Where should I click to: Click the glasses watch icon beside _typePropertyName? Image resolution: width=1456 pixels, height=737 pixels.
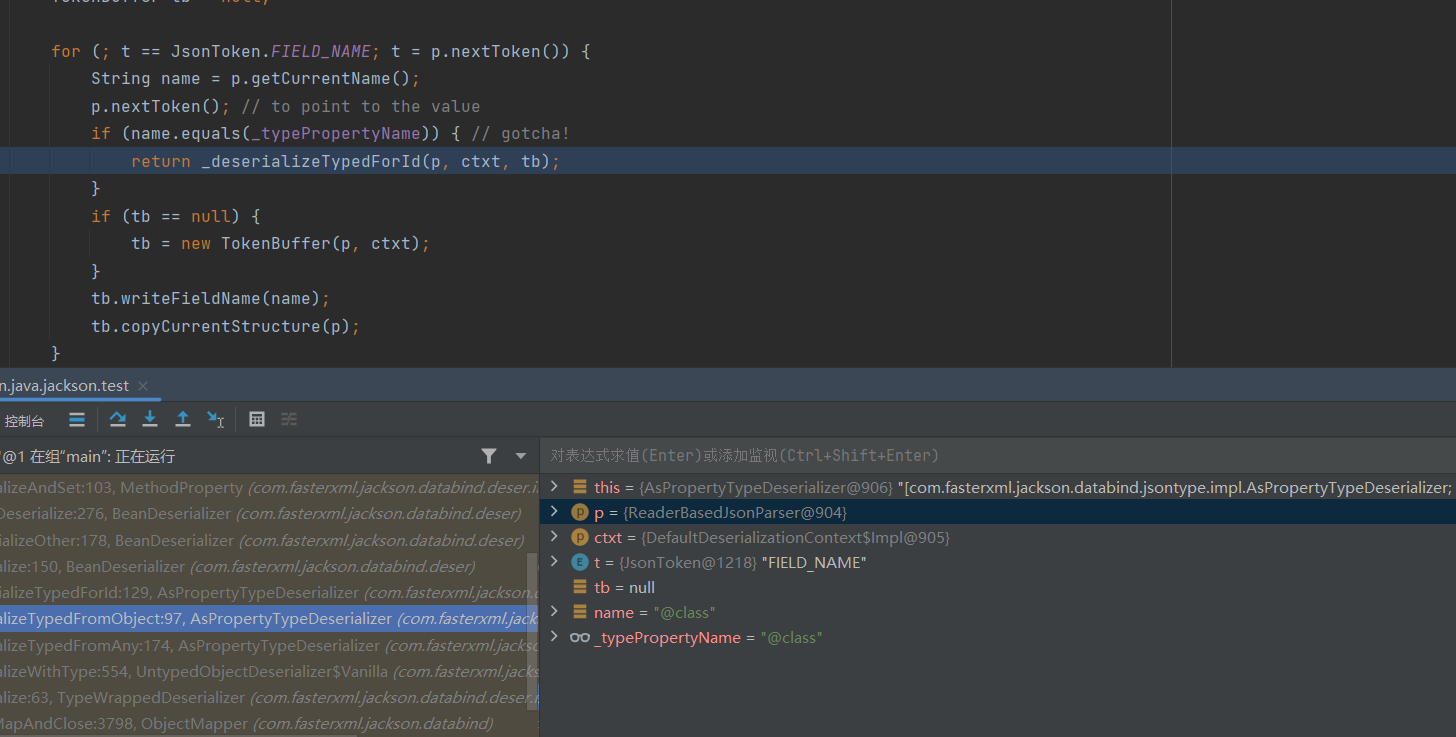pyautogui.click(x=580, y=637)
